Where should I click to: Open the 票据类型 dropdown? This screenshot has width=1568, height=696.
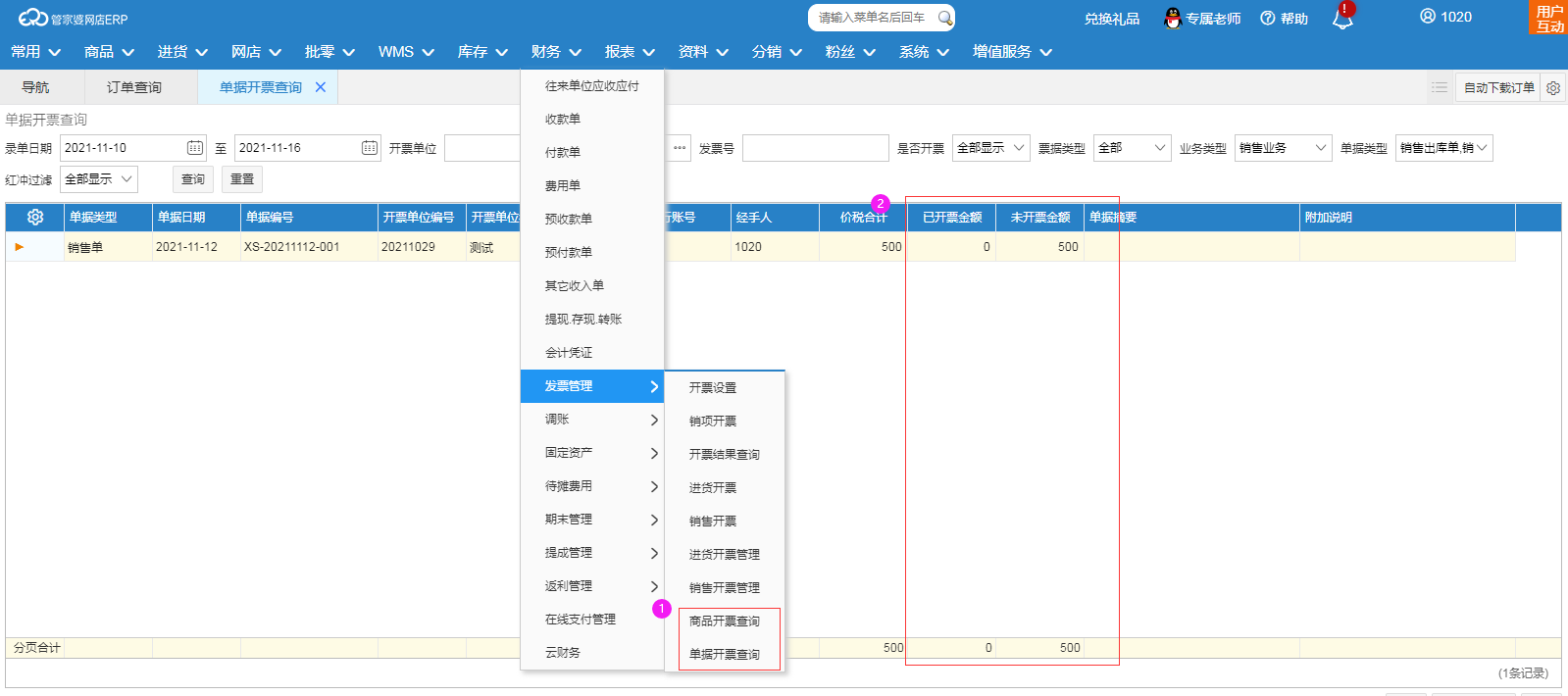[x=1133, y=148]
